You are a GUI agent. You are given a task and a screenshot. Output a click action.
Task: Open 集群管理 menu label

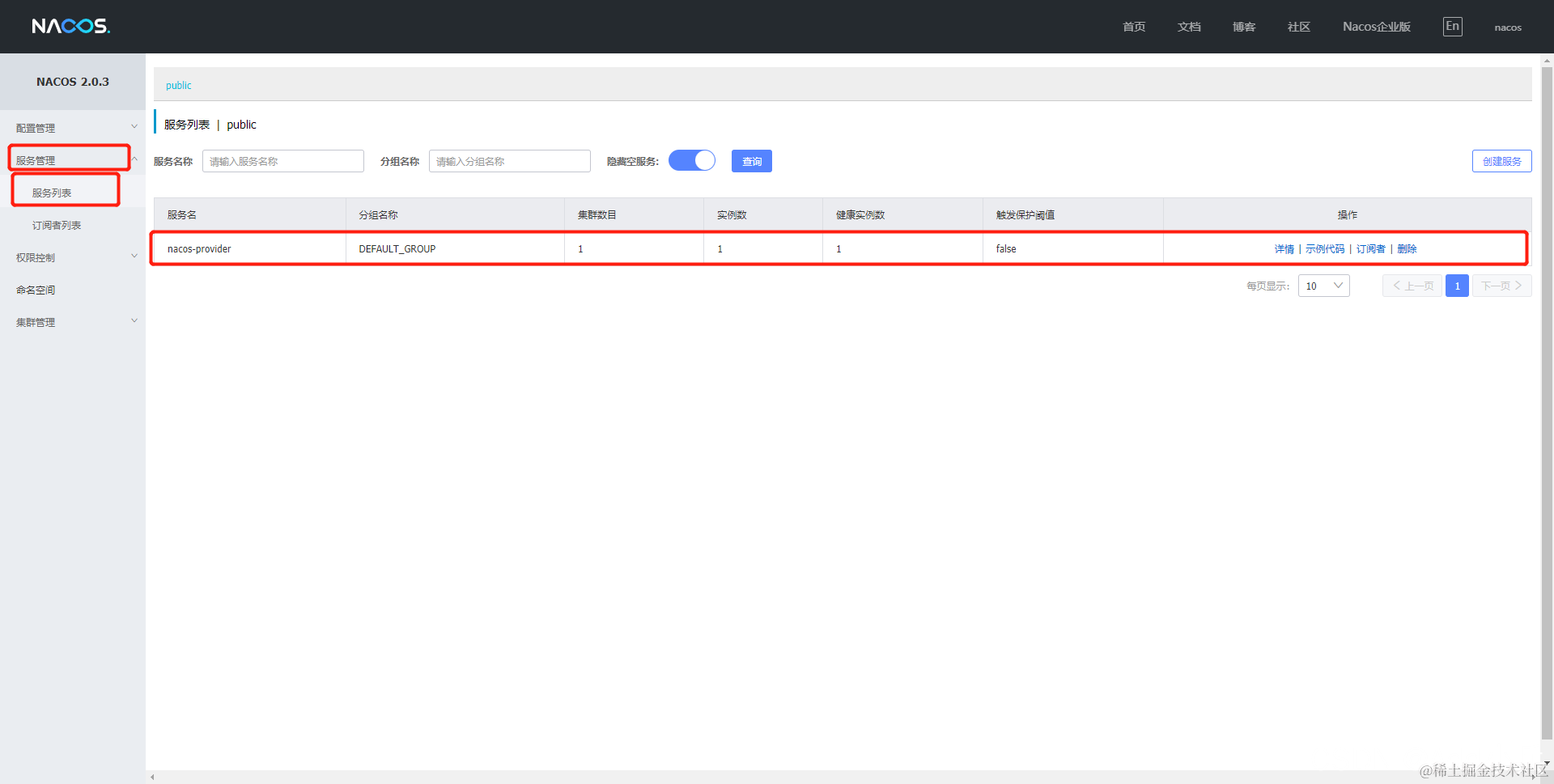click(36, 322)
